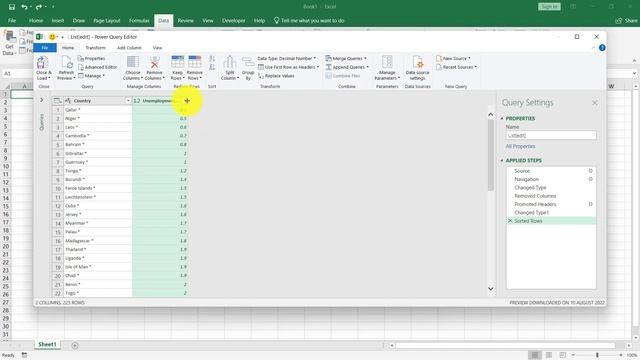640x360 pixels.
Task: Open Excel Page Layout tab
Action: point(107,20)
